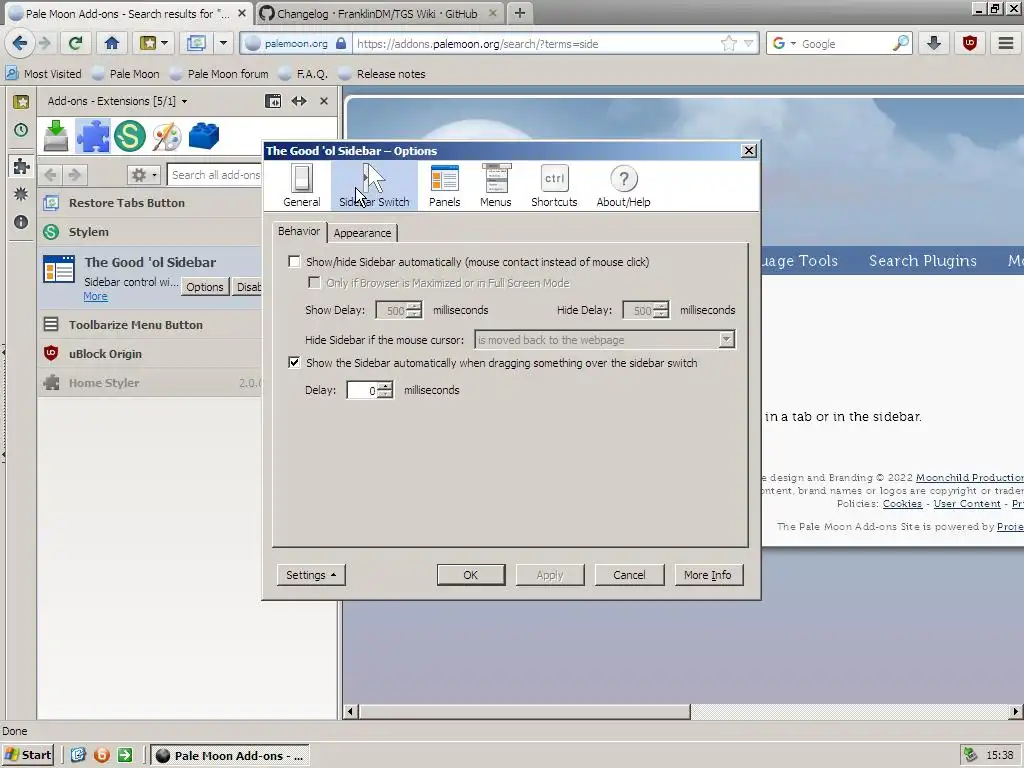Click the More Info button
The width and height of the screenshot is (1024, 768).
[709, 575]
